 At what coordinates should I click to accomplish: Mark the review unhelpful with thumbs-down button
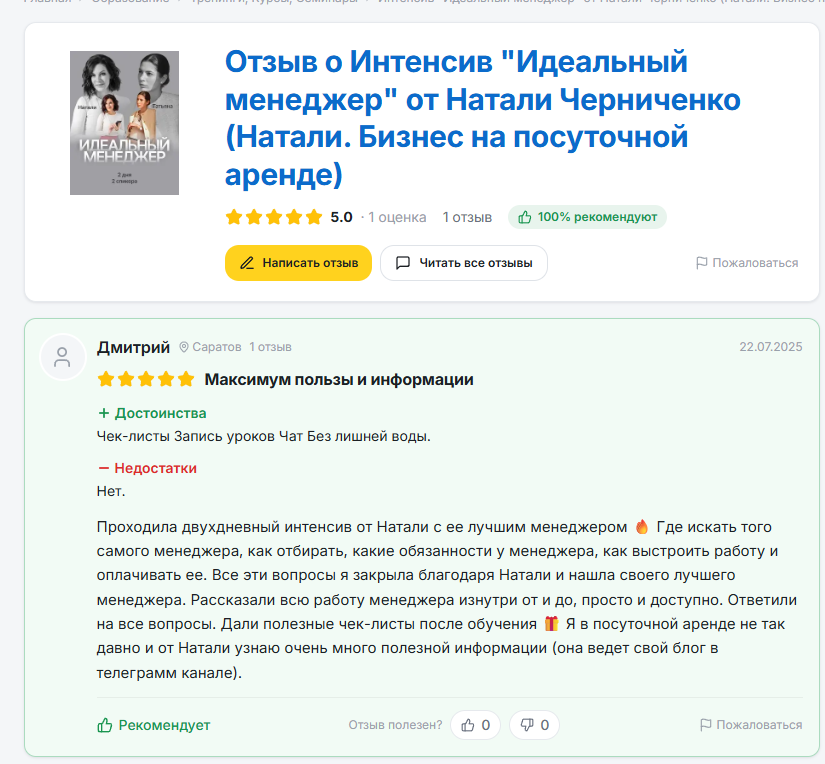click(534, 725)
